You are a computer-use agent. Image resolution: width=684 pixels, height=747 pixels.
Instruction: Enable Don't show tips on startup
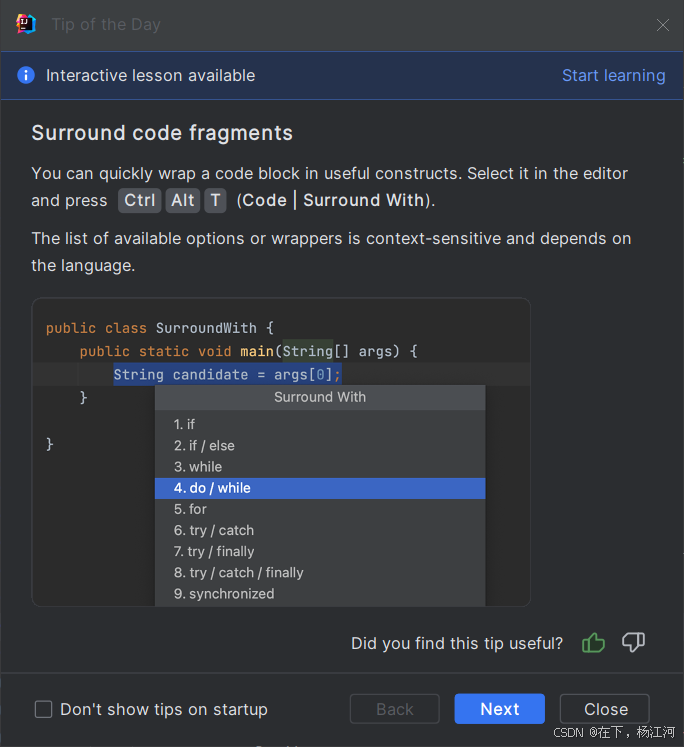pyautogui.click(x=44, y=709)
